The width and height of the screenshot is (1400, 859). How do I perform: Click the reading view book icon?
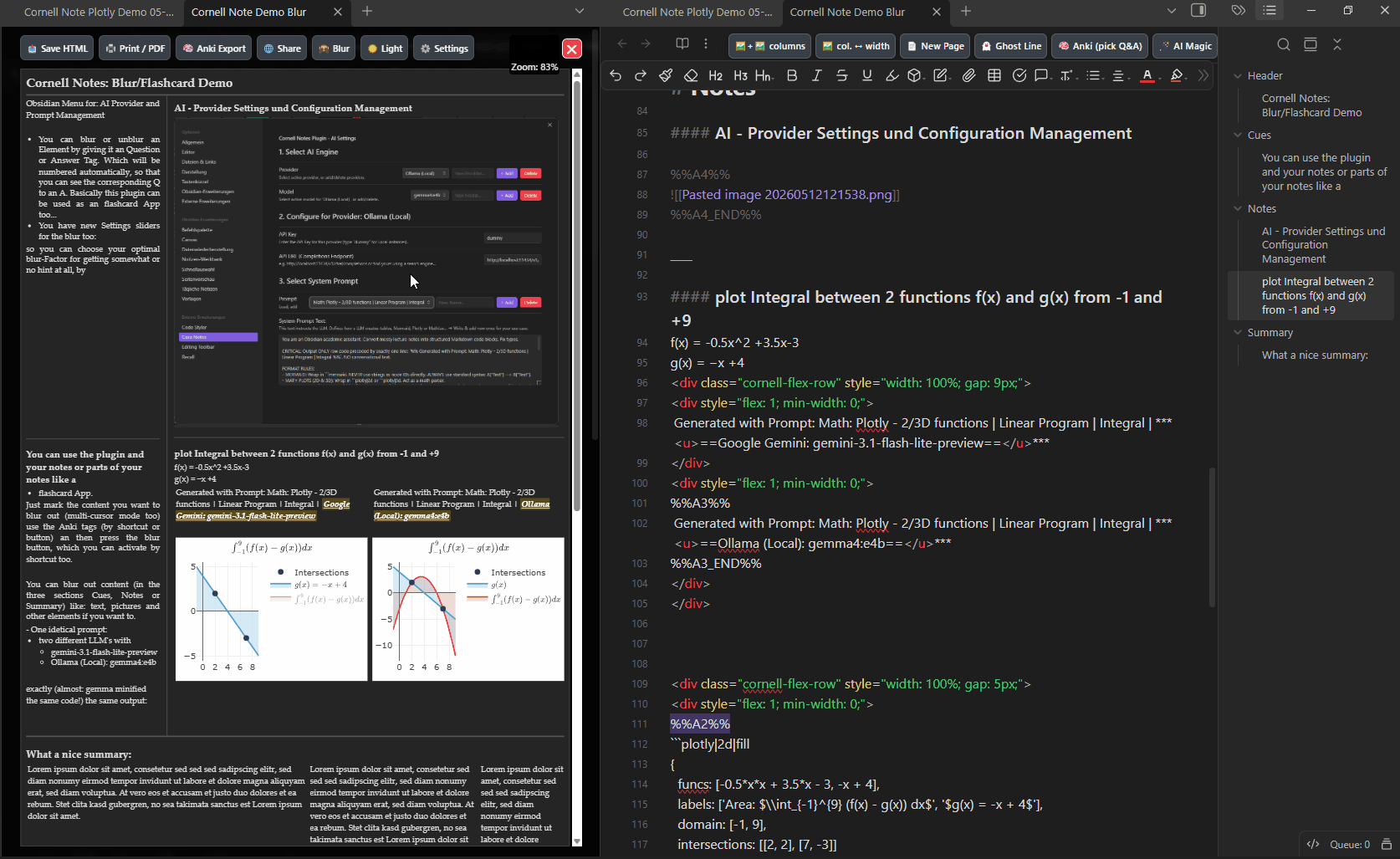(x=682, y=43)
